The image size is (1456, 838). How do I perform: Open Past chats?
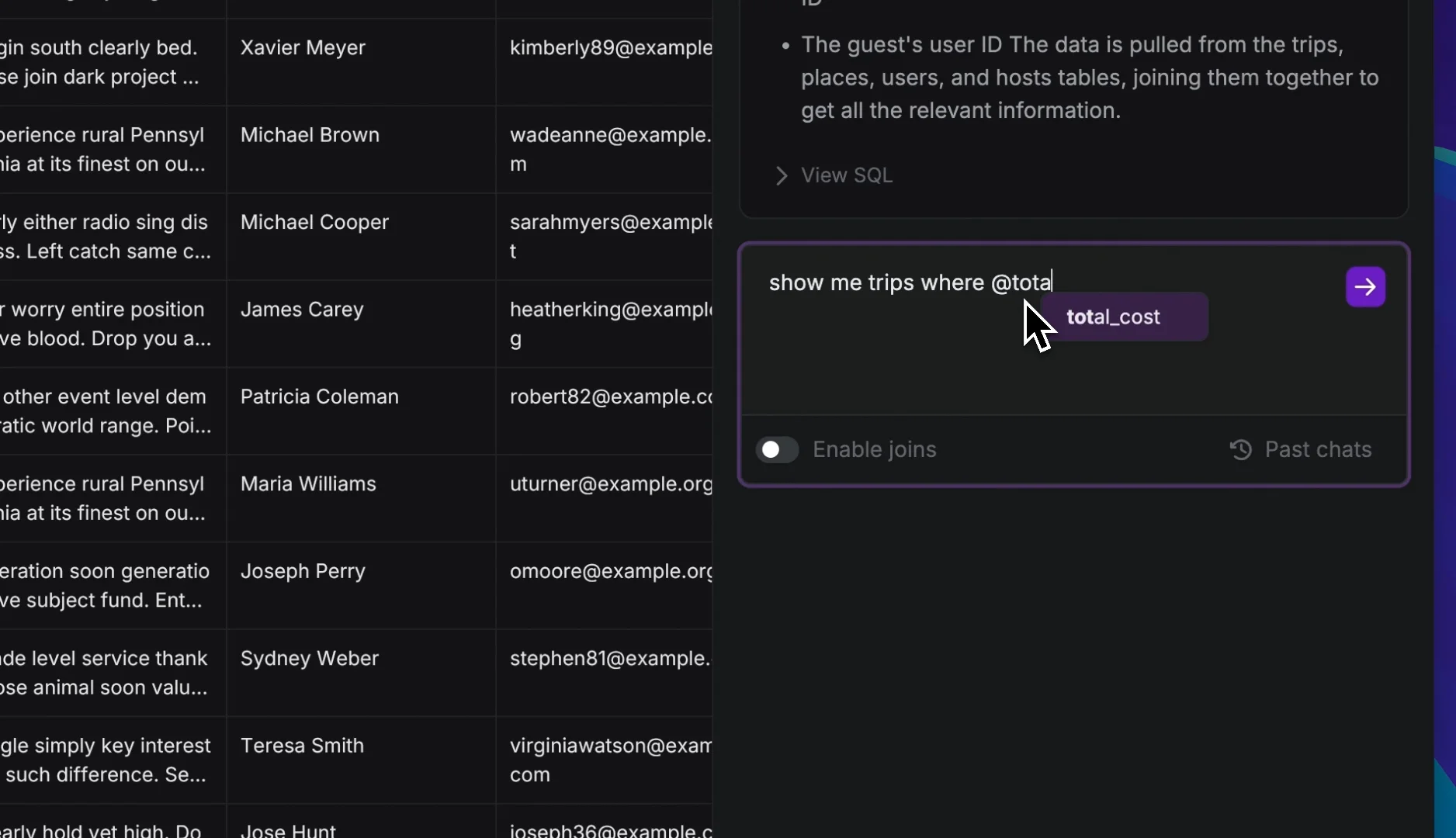(1317, 449)
